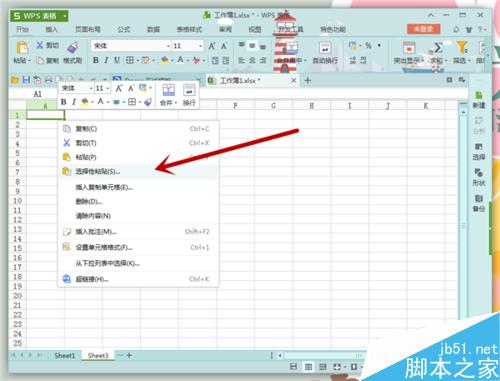Add a new sheet with the plus beside Sheet3

[x=129, y=355]
